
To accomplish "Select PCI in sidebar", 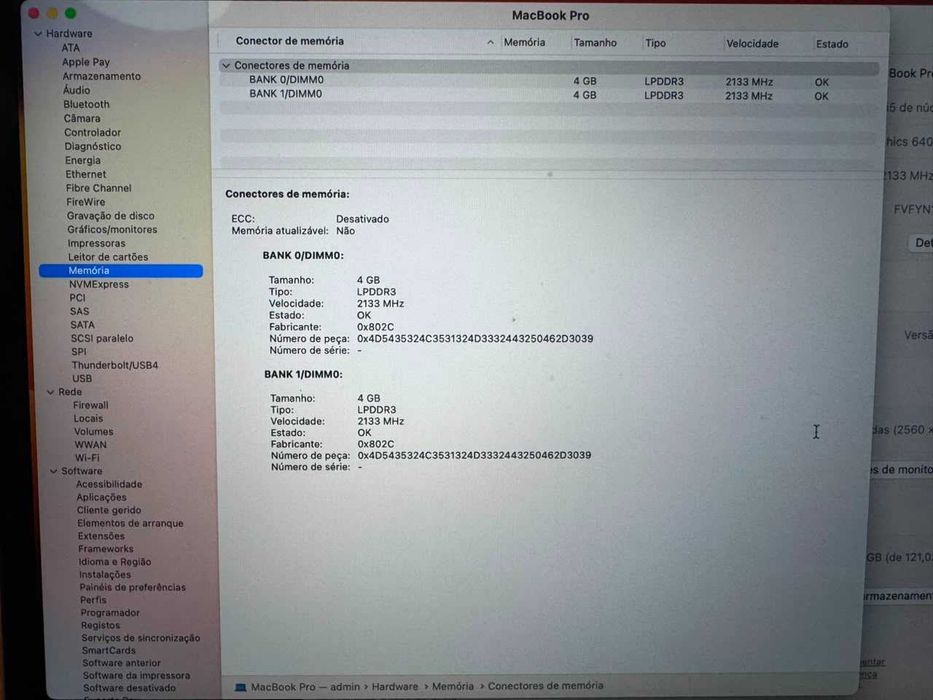I will [77, 298].
